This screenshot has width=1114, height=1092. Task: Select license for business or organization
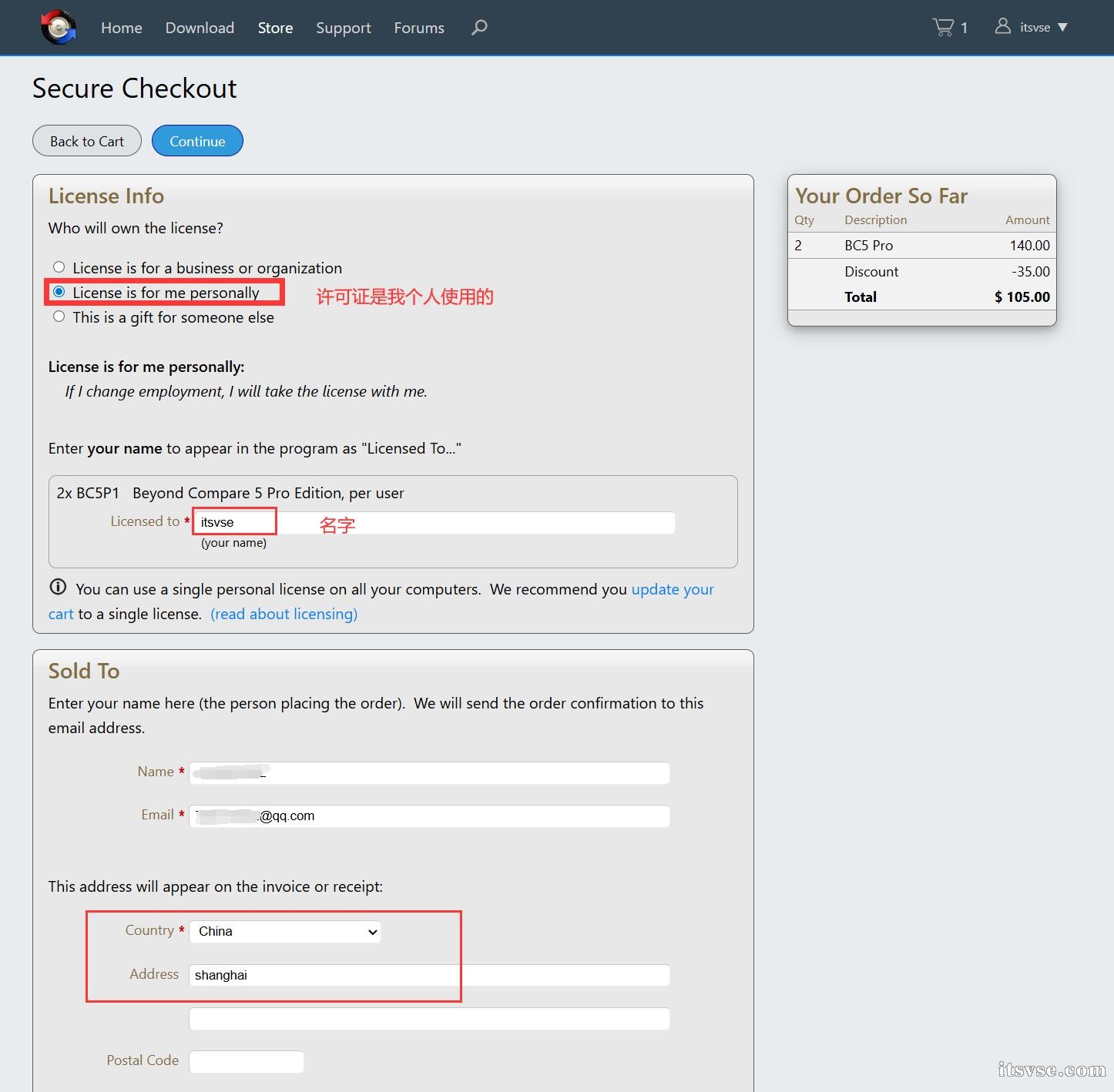(59, 267)
